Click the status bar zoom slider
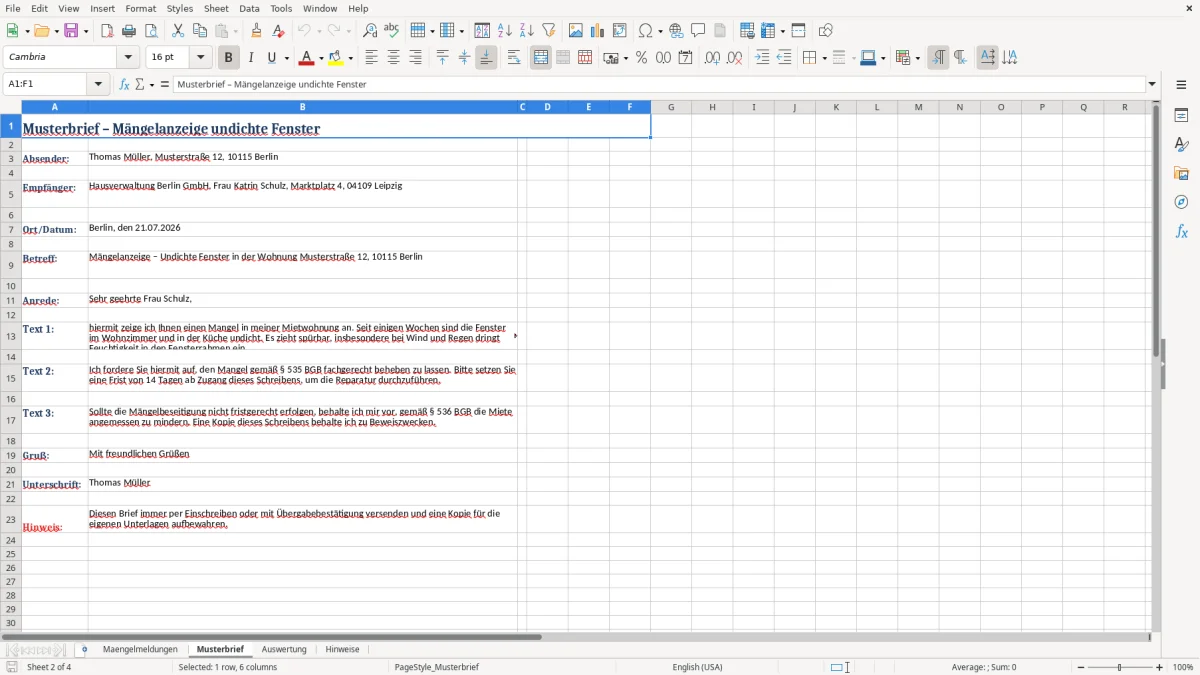The width and height of the screenshot is (1200, 675). click(1120, 667)
